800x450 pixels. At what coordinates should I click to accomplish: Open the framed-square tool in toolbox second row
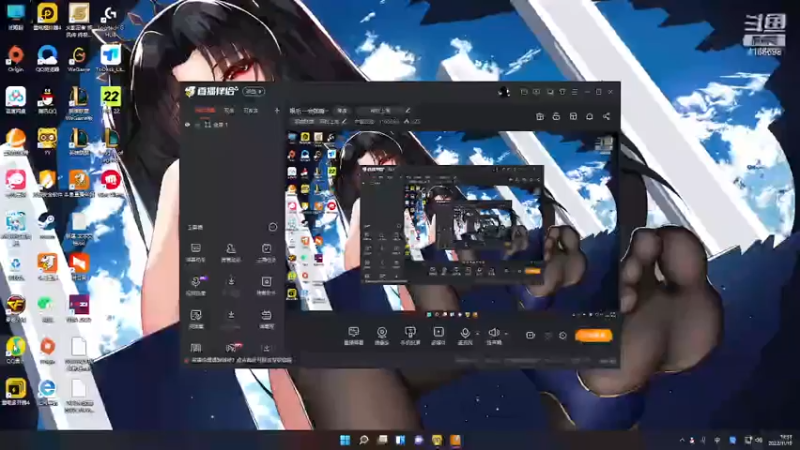(x=266, y=285)
